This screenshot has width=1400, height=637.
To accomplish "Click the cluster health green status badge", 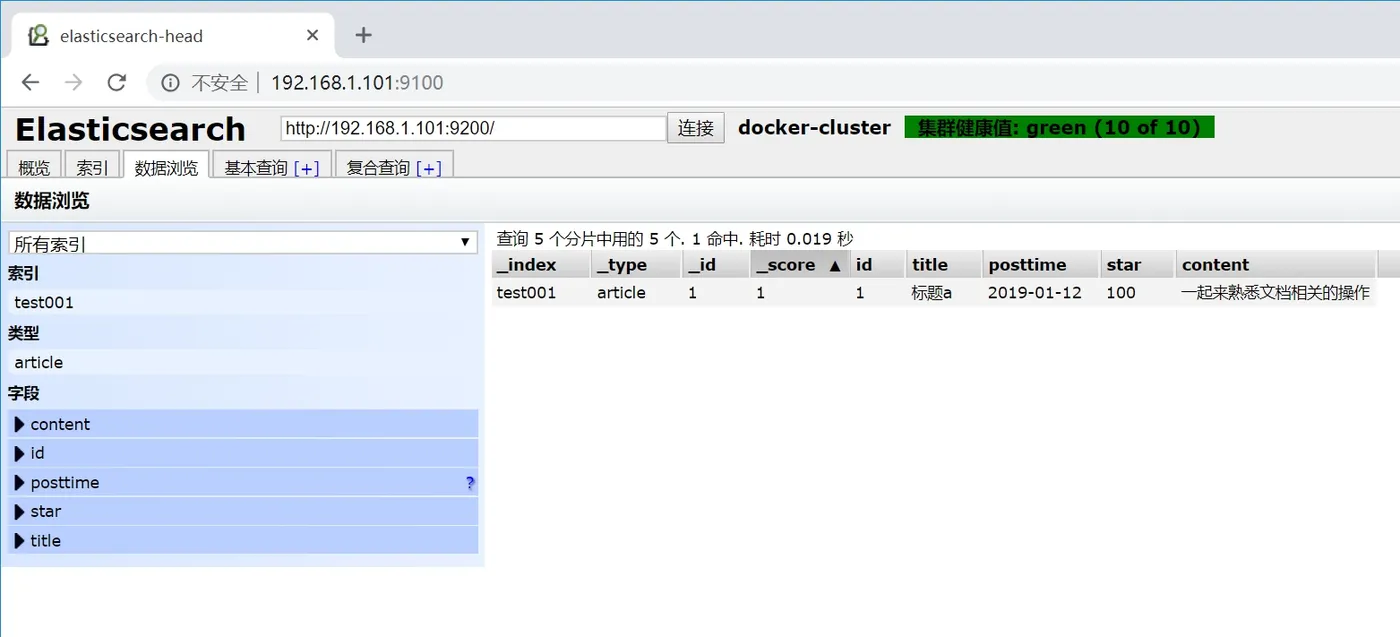I will click(x=1059, y=127).
